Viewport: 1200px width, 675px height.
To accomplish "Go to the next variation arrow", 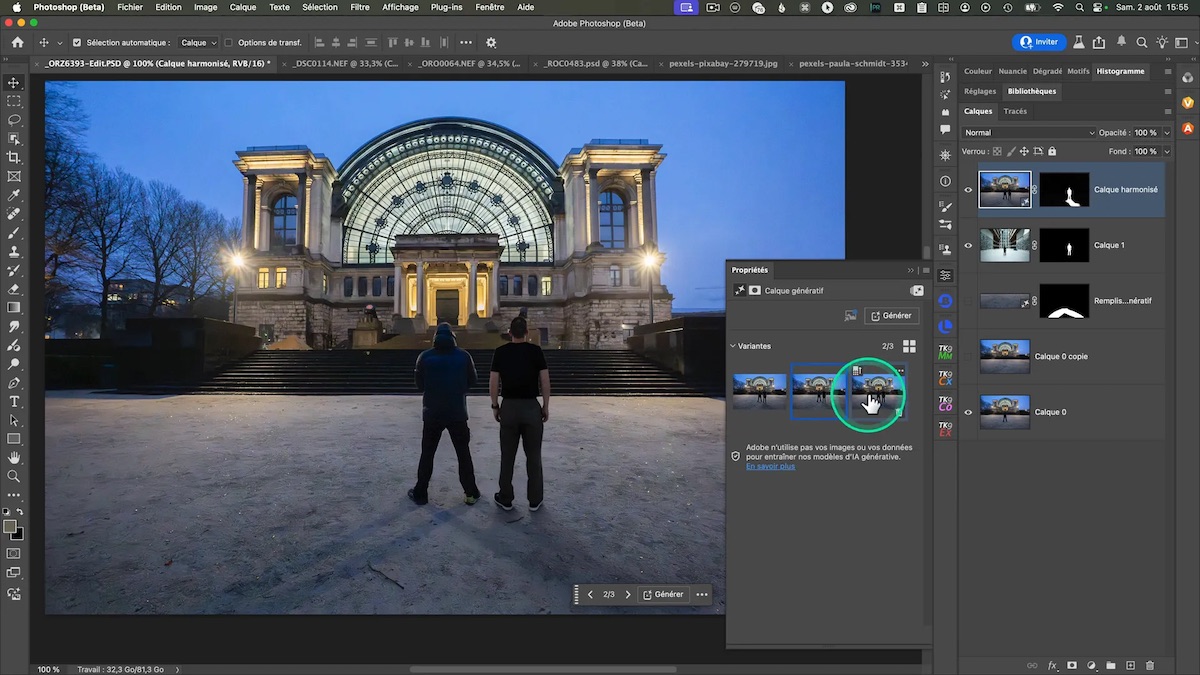I will click(x=628, y=594).
